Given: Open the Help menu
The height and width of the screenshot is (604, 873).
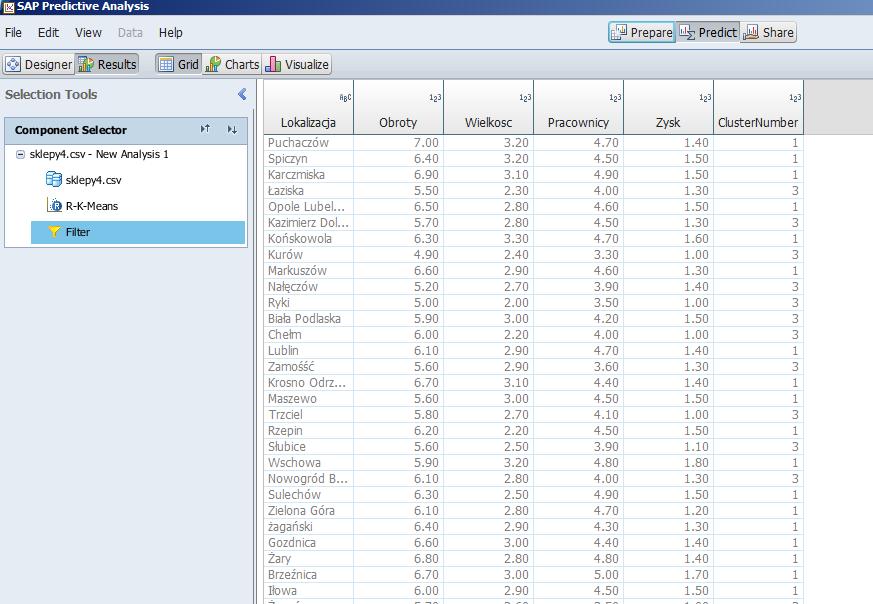Looking at the screenshot, I should 170,33.
